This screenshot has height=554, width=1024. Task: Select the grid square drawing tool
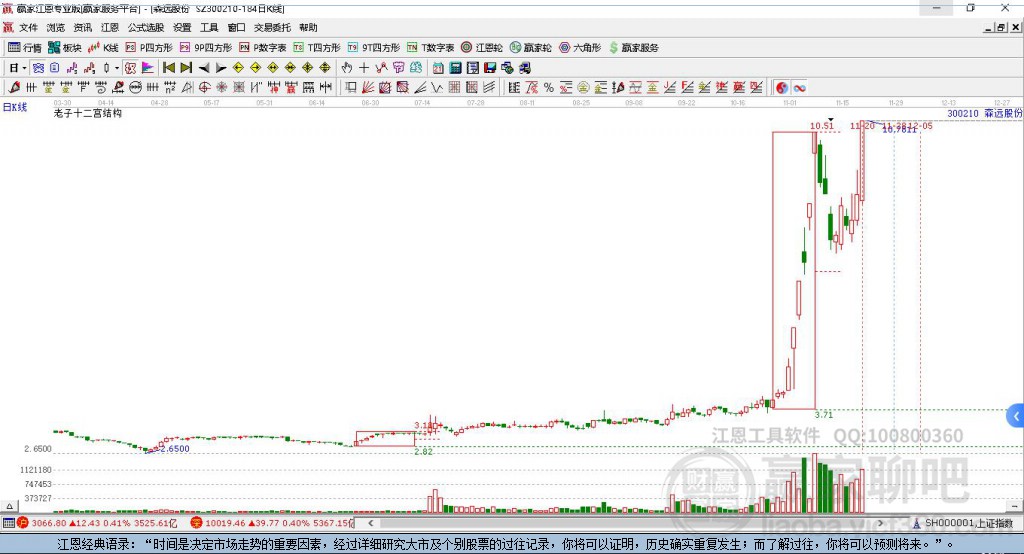(455, 88)
